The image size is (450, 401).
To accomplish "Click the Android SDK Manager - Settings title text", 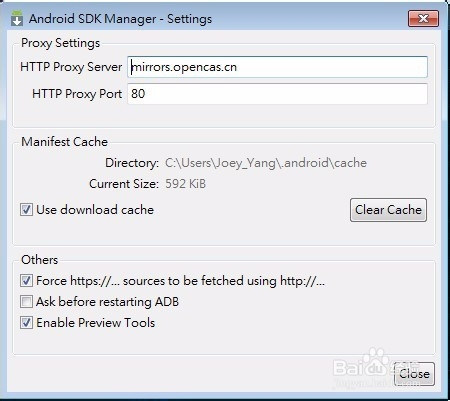I will (120, 19).
